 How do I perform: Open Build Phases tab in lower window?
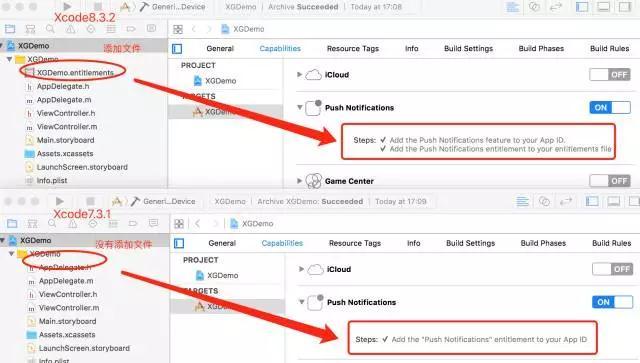click(x=543, y=243)
